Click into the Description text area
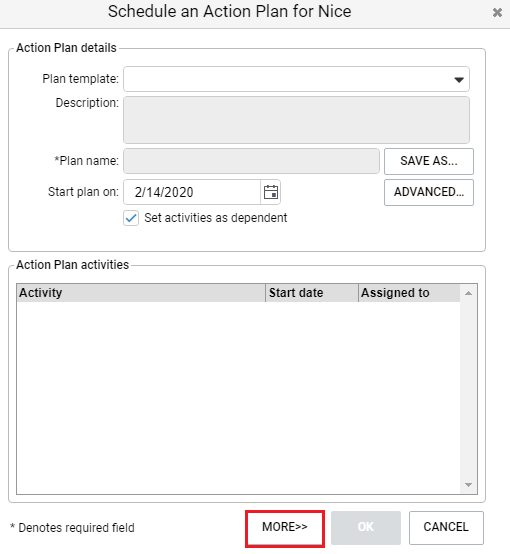Viewport: 510px width, 554px height. 296,120
